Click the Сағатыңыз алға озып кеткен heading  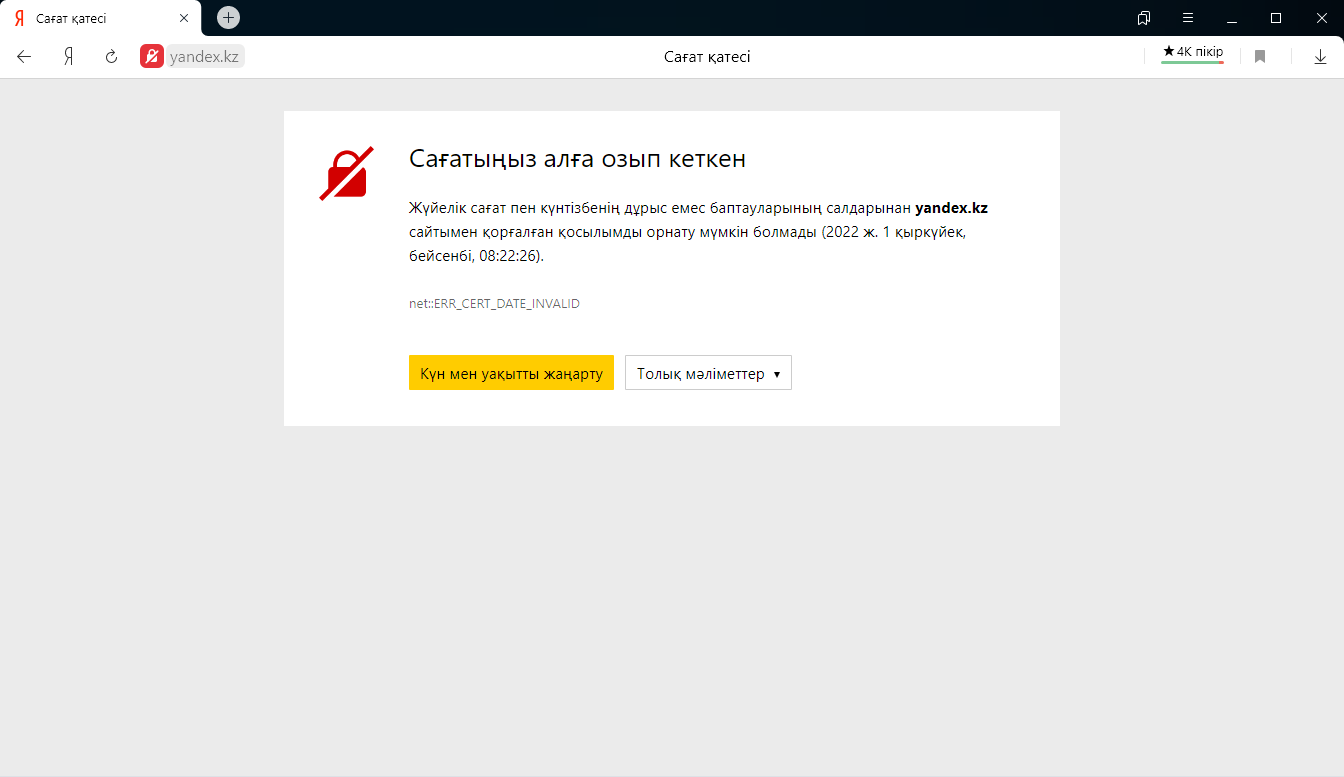(577, 159)
